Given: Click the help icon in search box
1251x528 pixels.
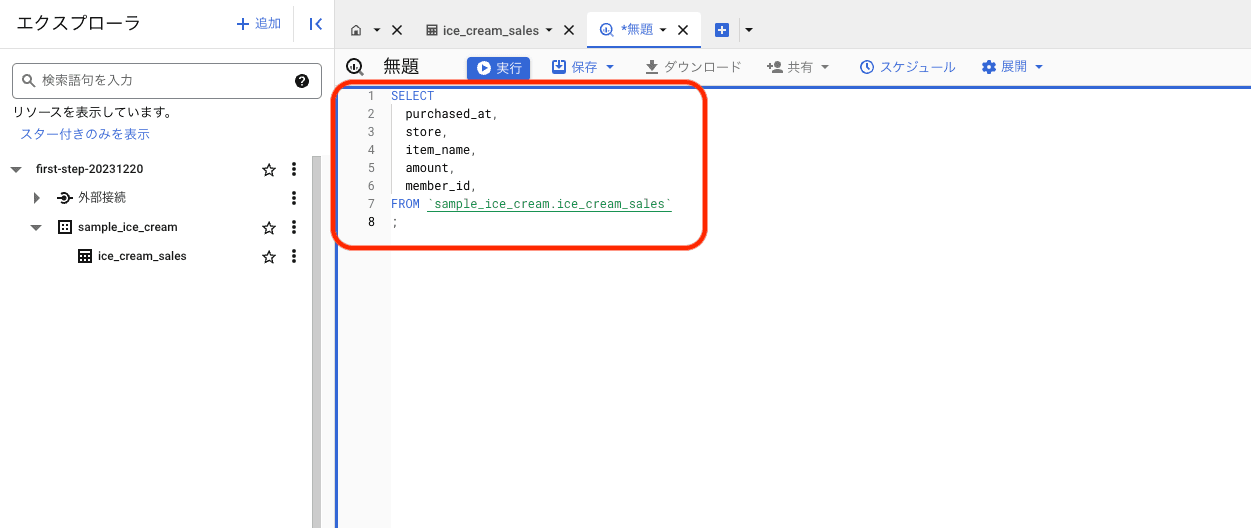Looking at the screenshot, I should (x=302, y=81).
